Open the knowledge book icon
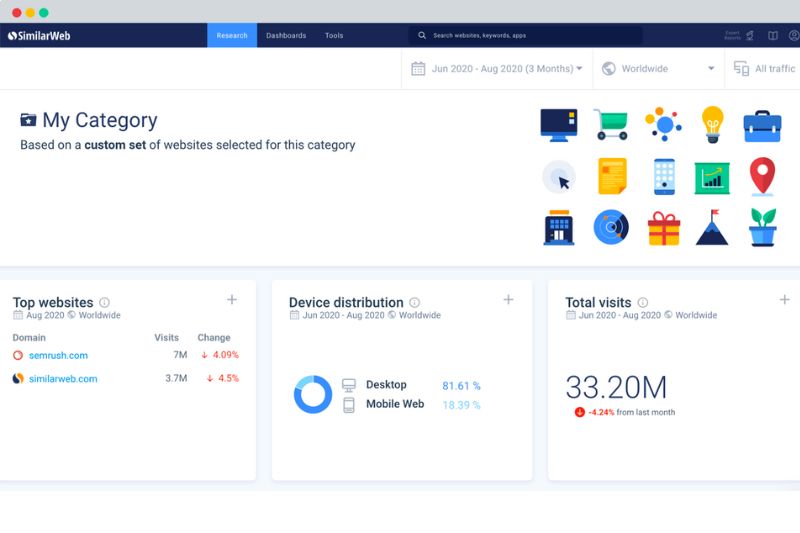Screen dimensions: 800x533 tap(773, 35)
